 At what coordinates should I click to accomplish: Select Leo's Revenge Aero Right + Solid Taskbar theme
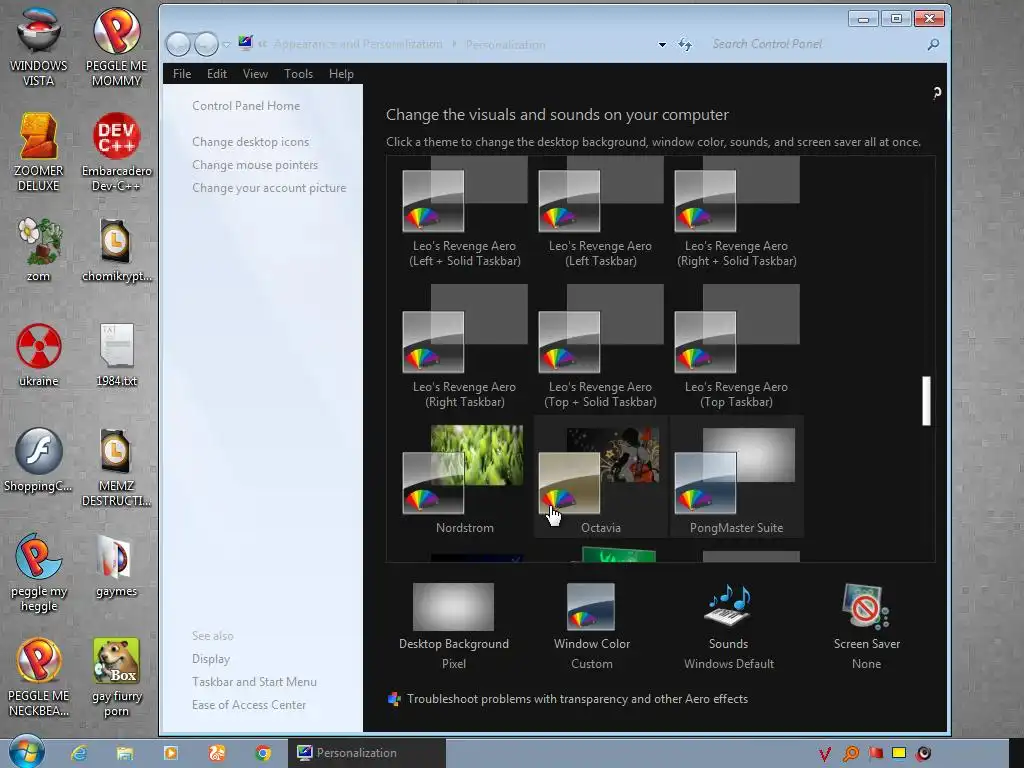(737, 213)
